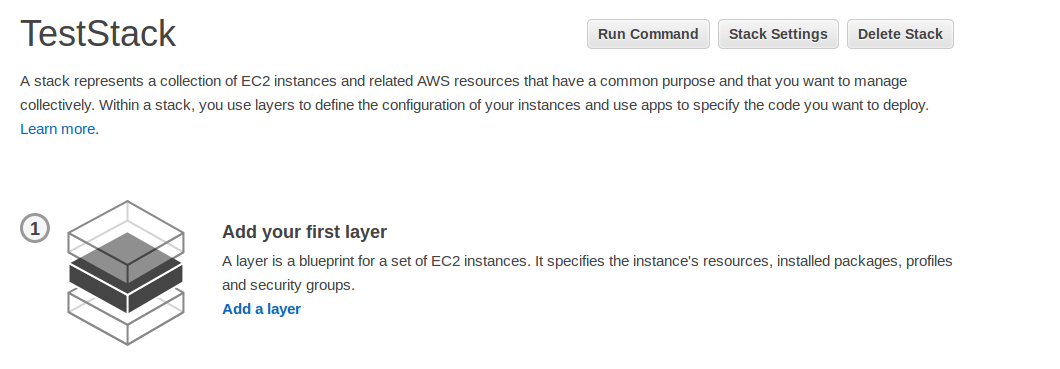Viewport: 1060px width, 369px height.
Task: Click the Add a layer link
Action: tap(262, 309)
